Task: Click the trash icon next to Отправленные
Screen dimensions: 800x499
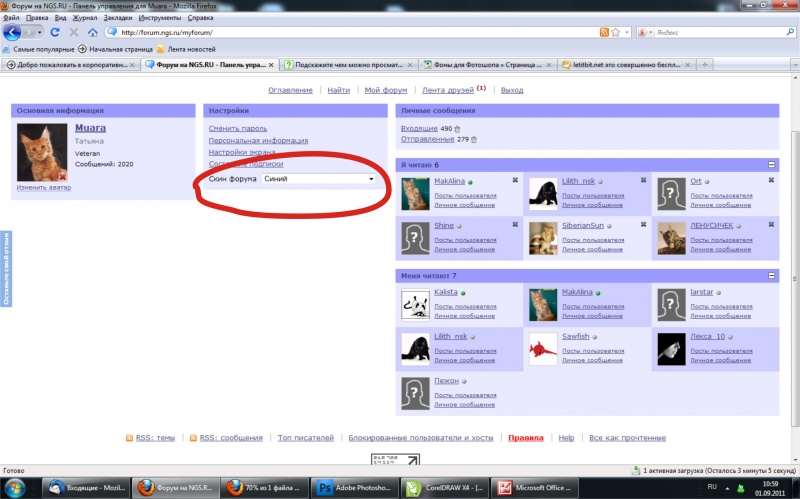Action: click(474, 140)
